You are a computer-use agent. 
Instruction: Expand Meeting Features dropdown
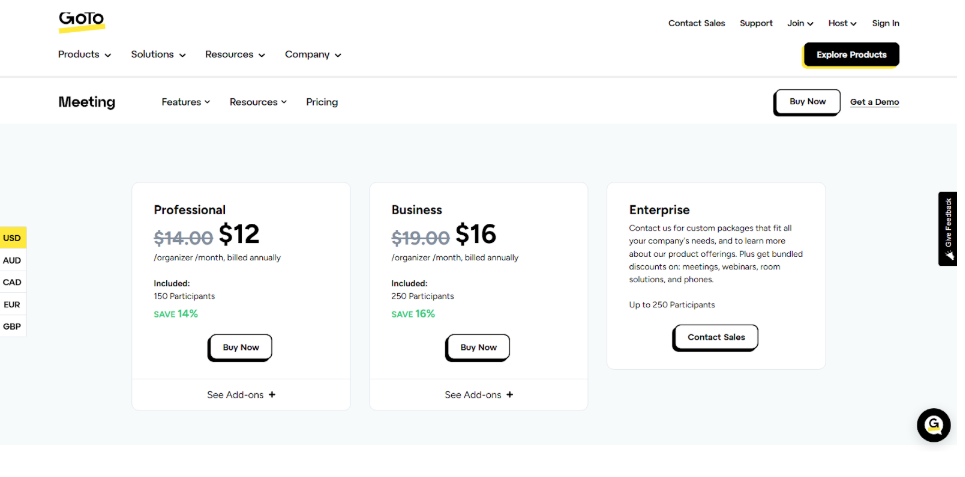click(x=186, y=102)
